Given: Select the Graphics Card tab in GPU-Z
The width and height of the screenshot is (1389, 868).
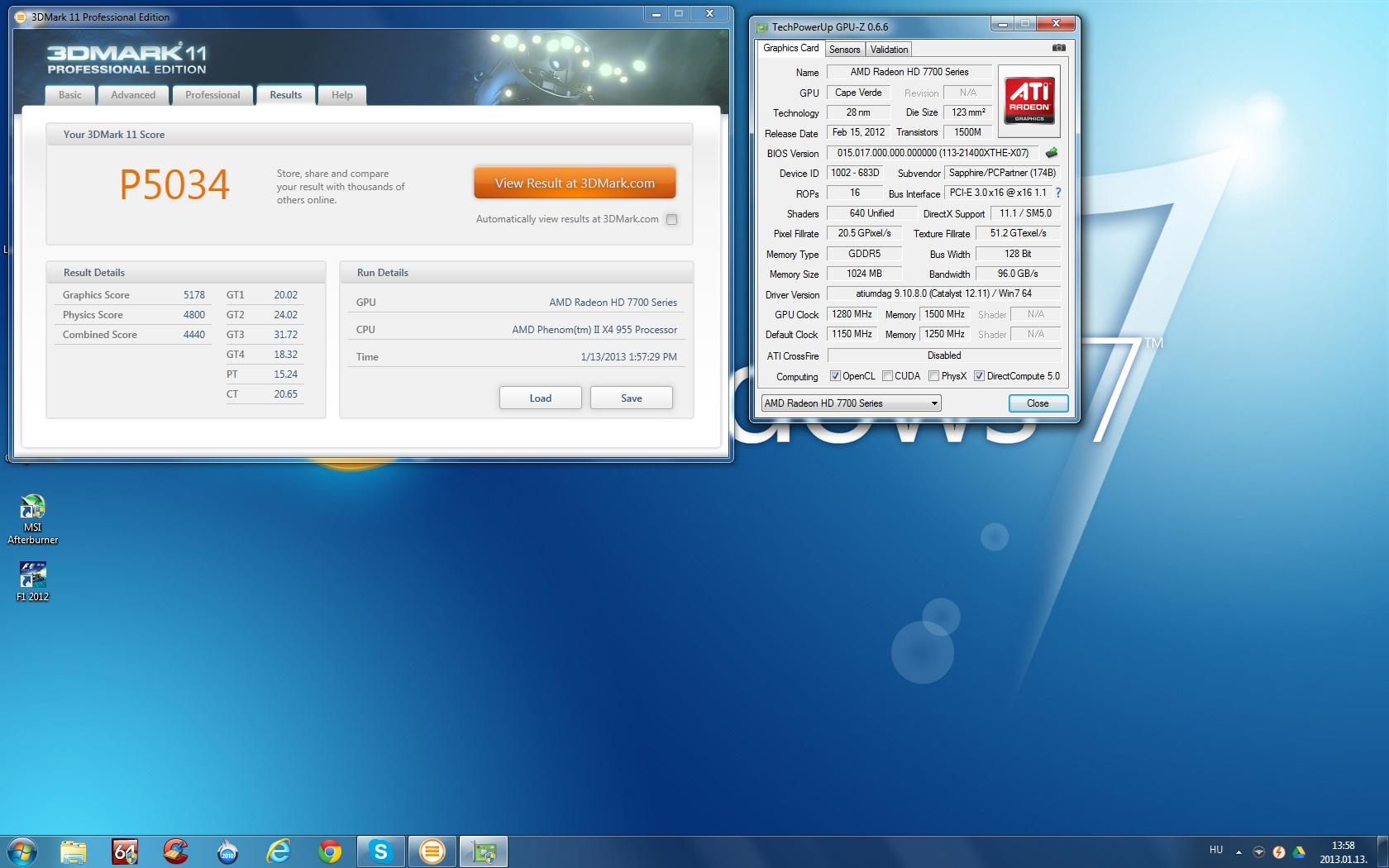Looking at the screenshot, I should pos(791,48).
